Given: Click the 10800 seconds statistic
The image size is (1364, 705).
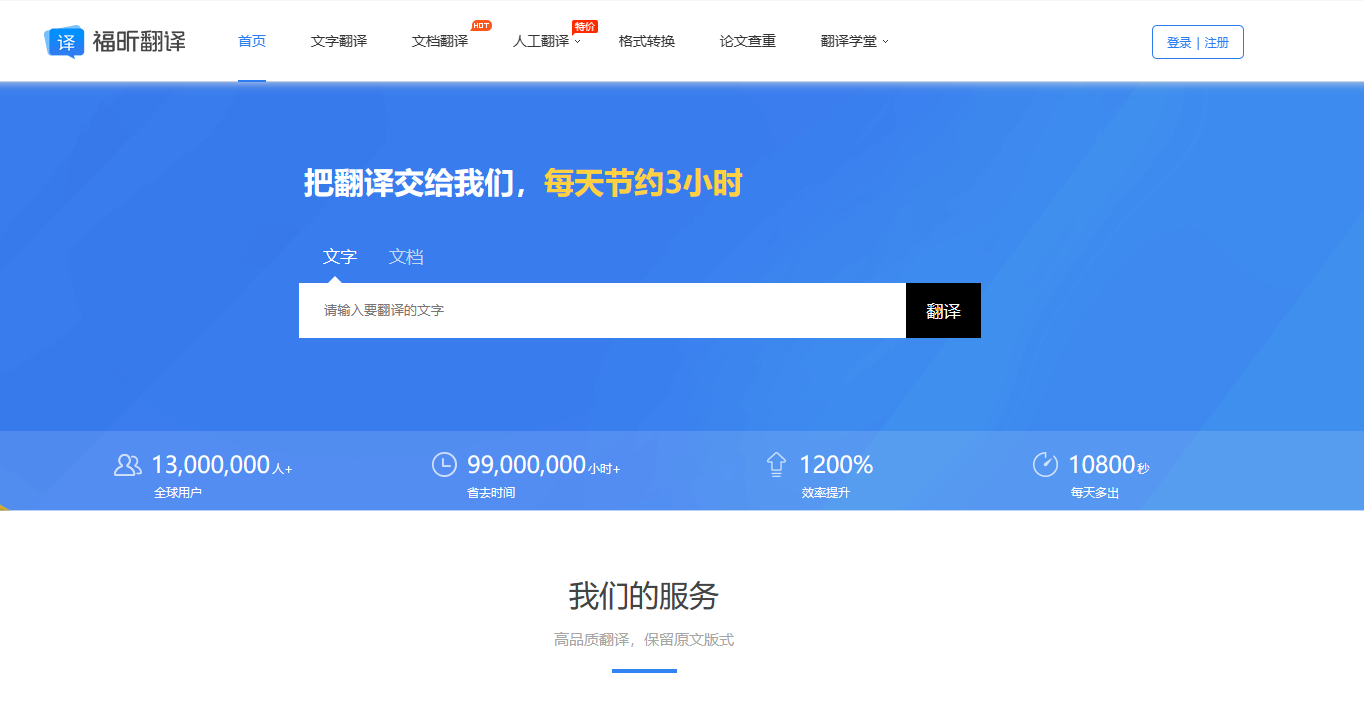Looking at the screenshot, I should 1102,465.
